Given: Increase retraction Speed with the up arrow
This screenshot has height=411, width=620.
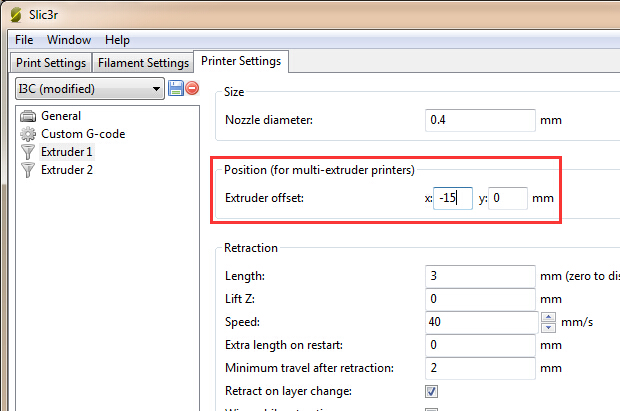Looking at the screenshot, I should pos(548,317).
